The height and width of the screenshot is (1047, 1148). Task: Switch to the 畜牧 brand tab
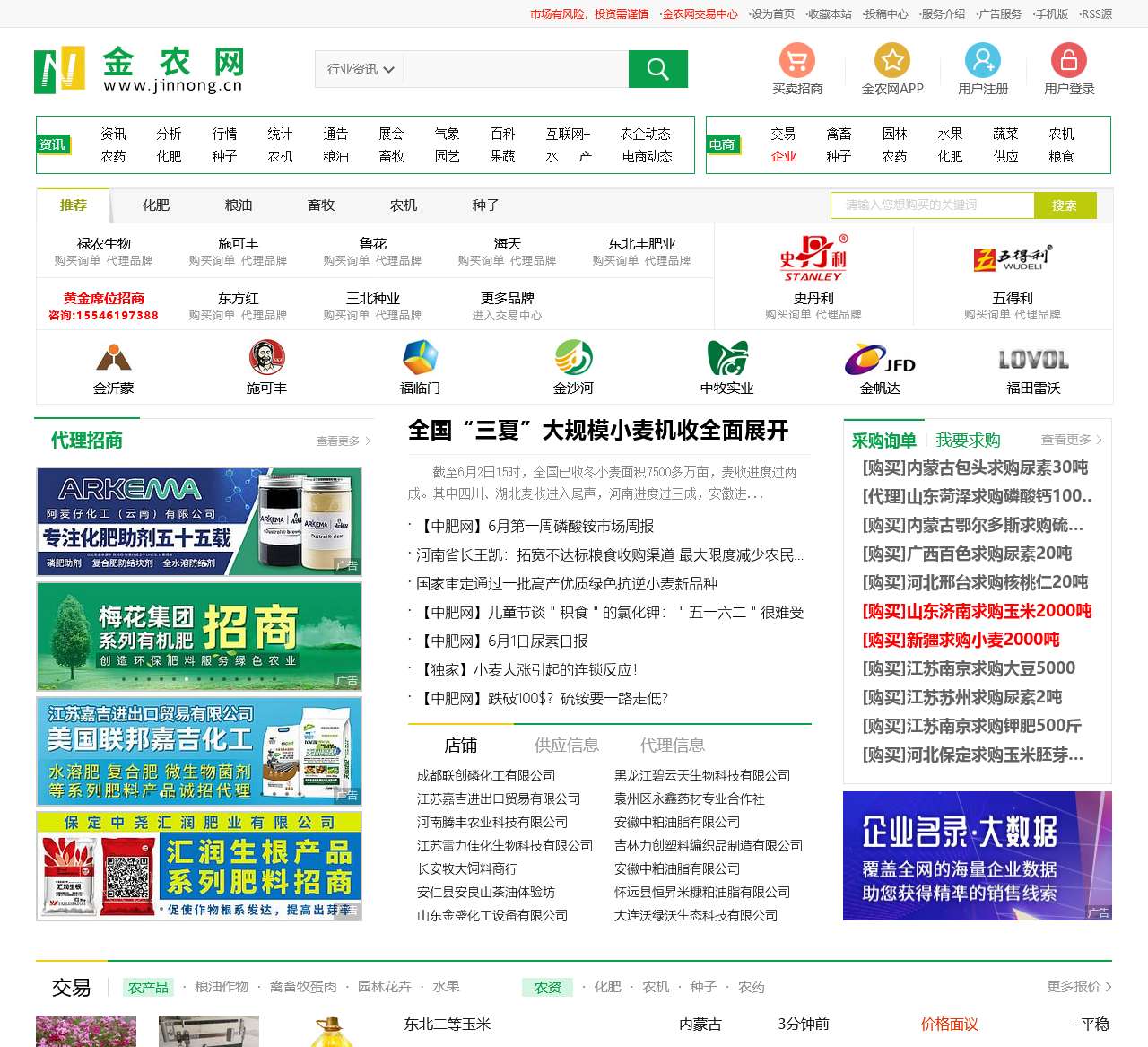point(321,205)
